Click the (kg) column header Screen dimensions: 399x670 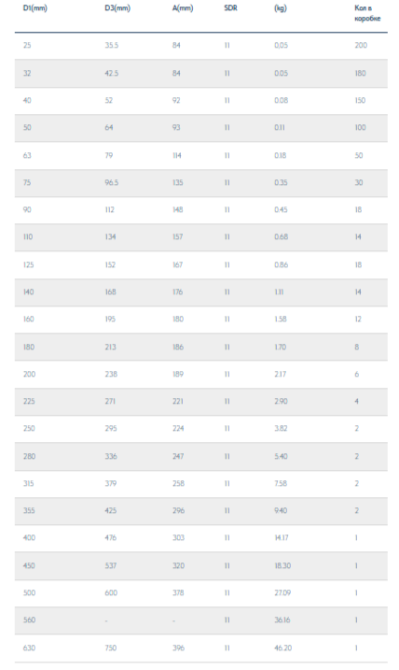(x=281, y=8)
